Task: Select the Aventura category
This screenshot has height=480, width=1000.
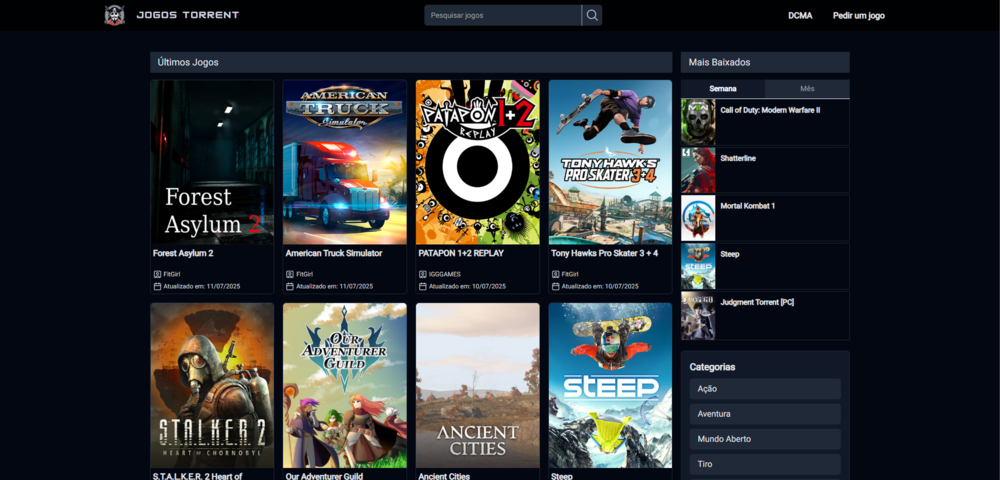Action: click(x=765, y=414)
